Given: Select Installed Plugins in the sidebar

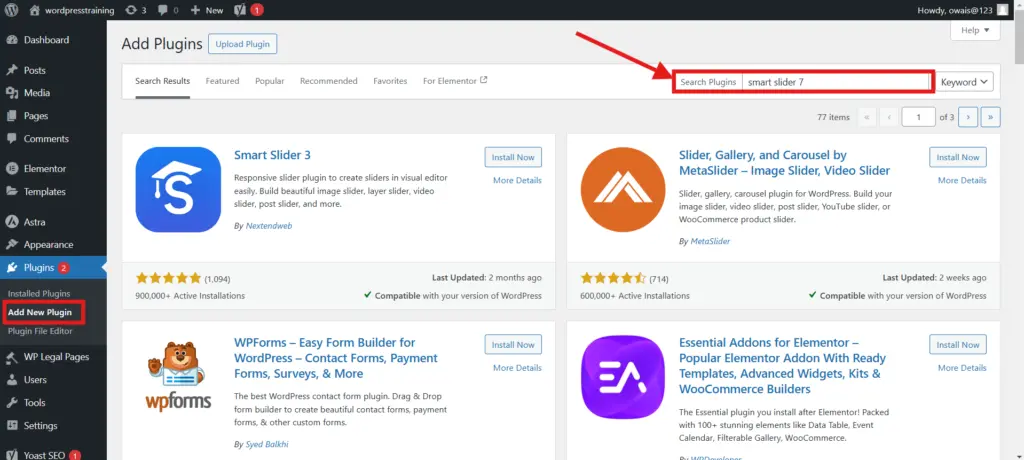Looking at the screenshot, I should point(39,294).
